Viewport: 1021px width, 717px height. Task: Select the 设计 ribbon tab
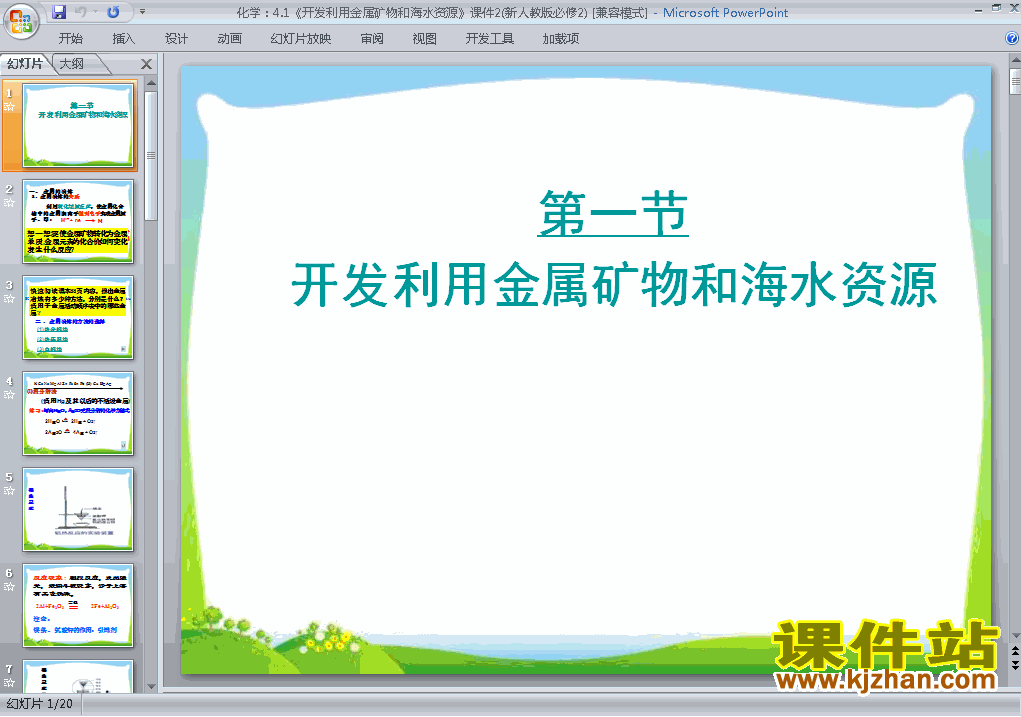176,38
